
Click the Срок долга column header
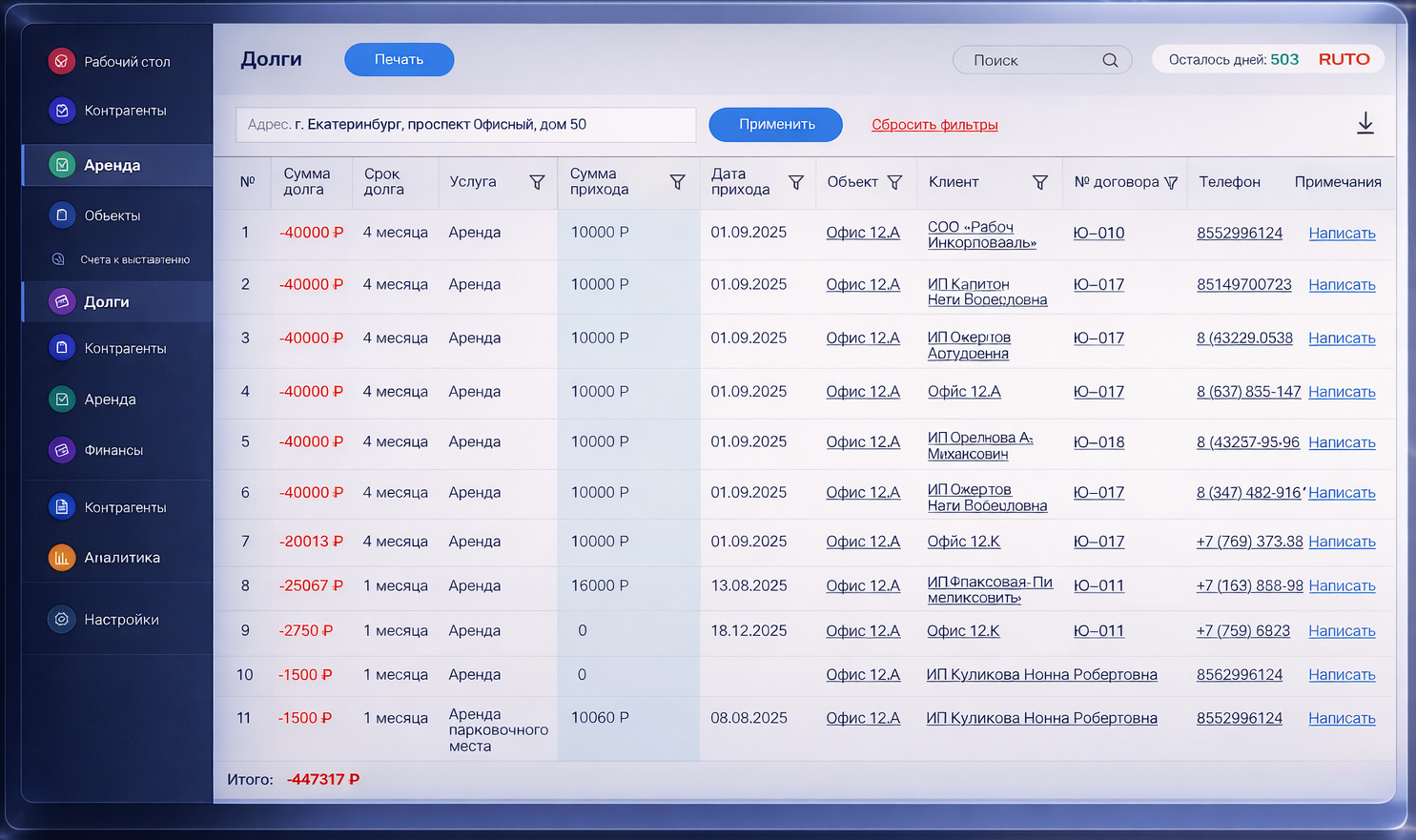pyautogui.click(x=384, y=182)
